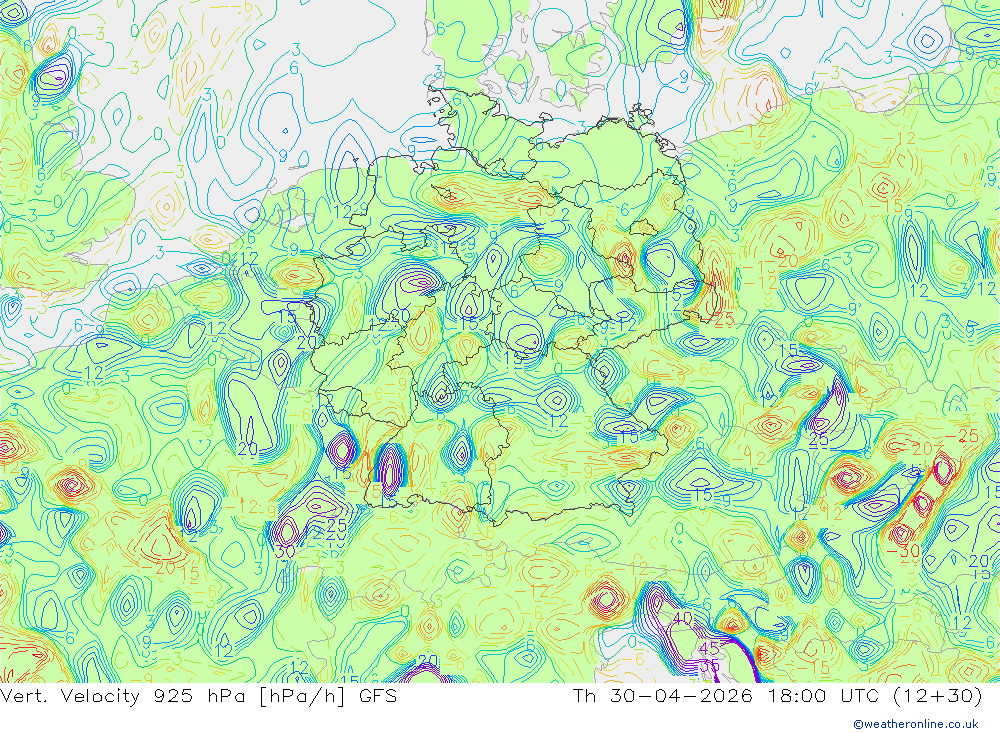This screenshot has width=1000, height=733.
Task: Click the blue 12 label in the upper-right corner
Action: 987,289
